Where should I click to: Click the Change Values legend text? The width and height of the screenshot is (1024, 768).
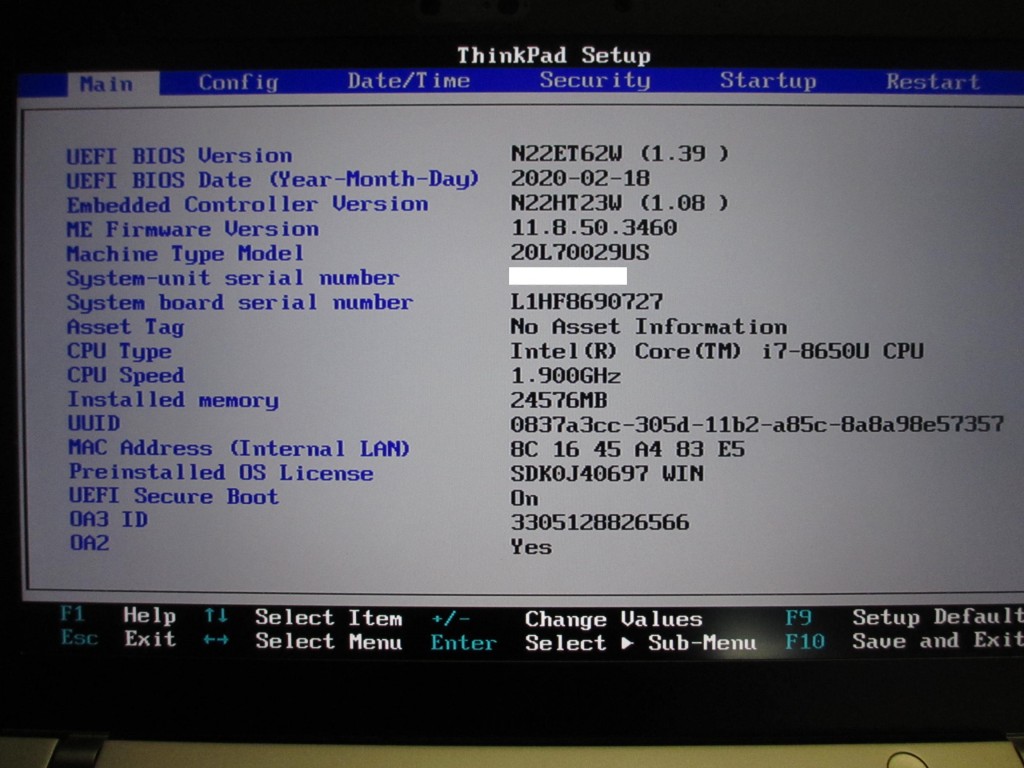614,618
